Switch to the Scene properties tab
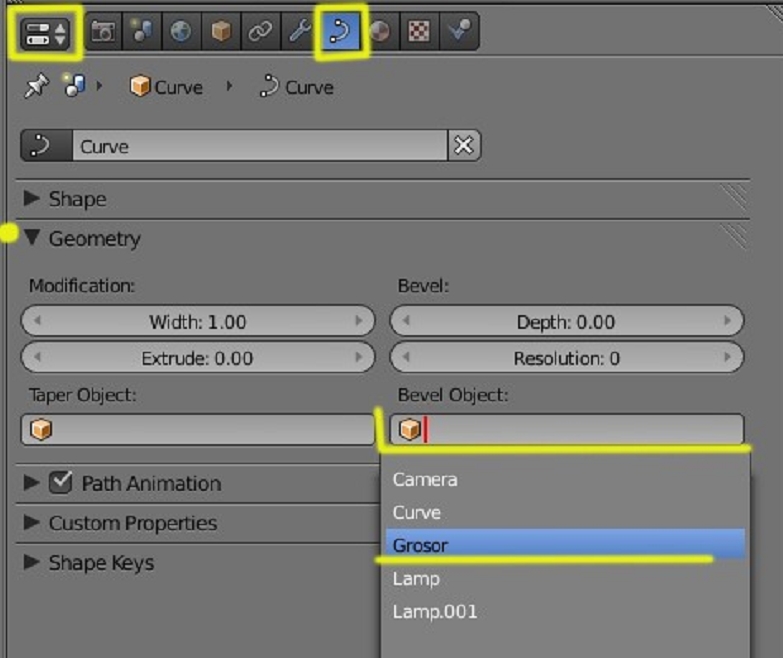 click(x=142, y=32)
